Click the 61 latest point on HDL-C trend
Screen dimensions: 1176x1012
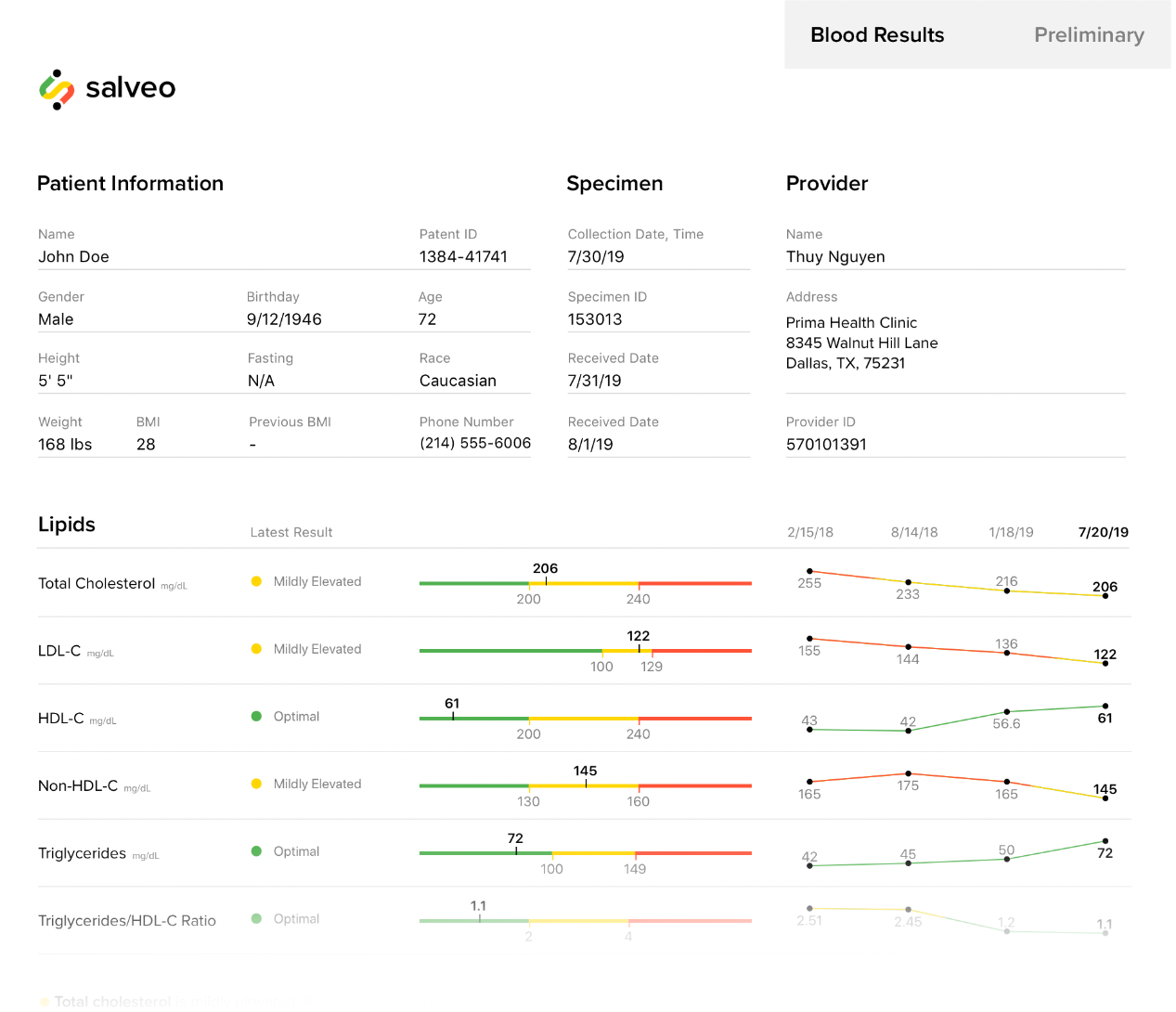coord(1105,707)
